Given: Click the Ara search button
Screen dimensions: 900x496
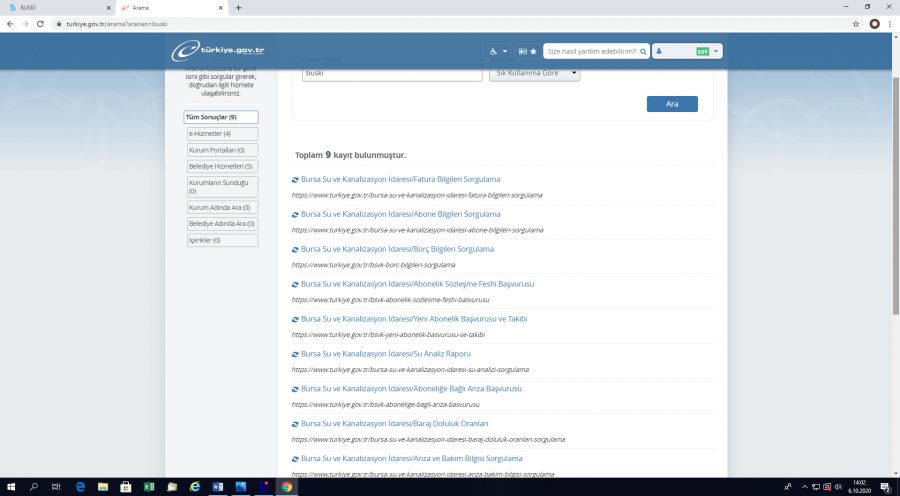Looking at the screenshot, I should tap(672, 104).
